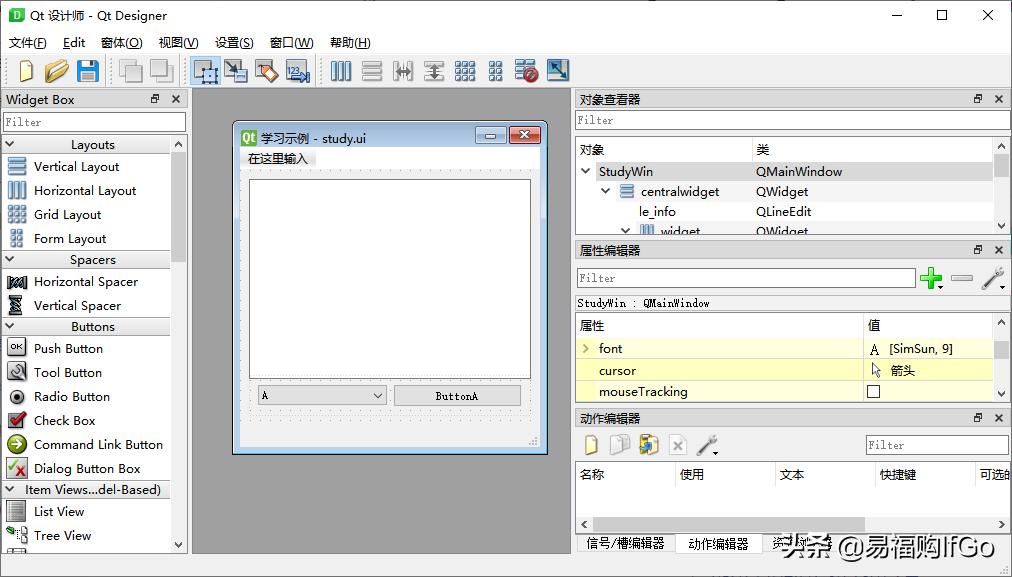This screenshot has width=1012, height=577.
Task: Toggle the mouseTracking checkbox off
Action: [x=873, y=392]
